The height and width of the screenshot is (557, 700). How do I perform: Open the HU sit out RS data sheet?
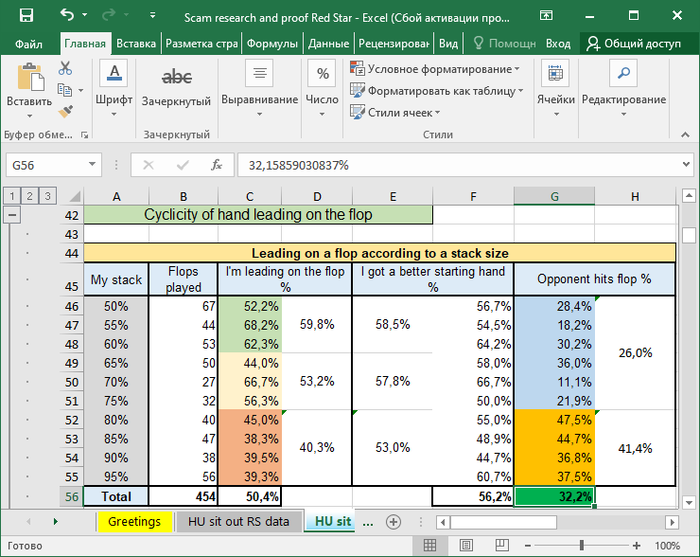point(238,521)
